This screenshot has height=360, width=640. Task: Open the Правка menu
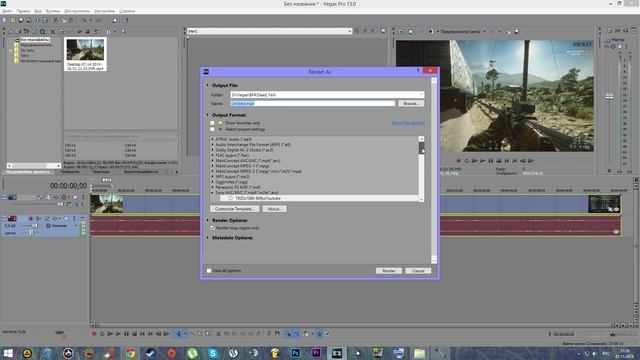click(23, 11)
